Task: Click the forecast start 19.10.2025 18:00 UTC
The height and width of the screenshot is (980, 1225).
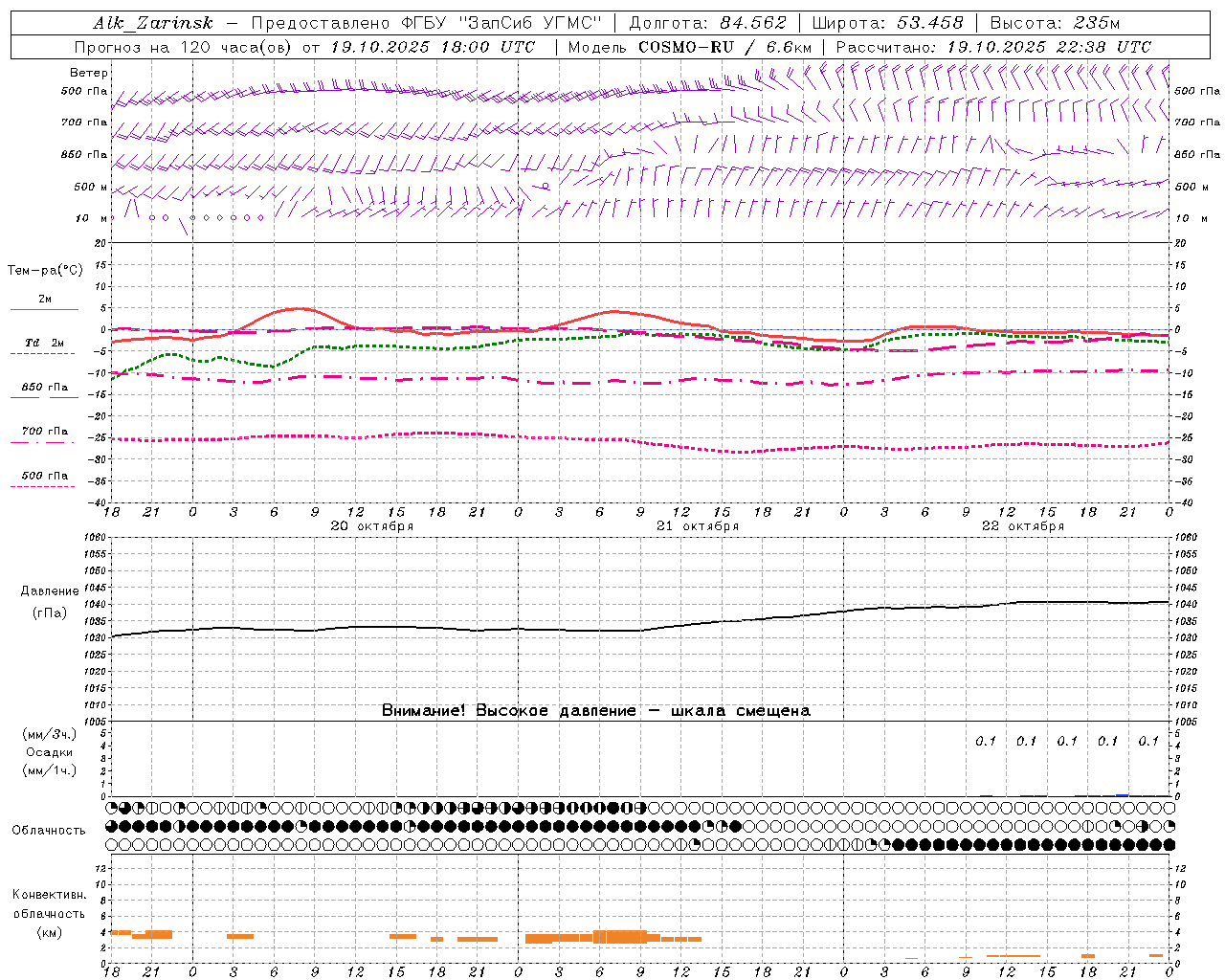Action: [x=433, y=47]
